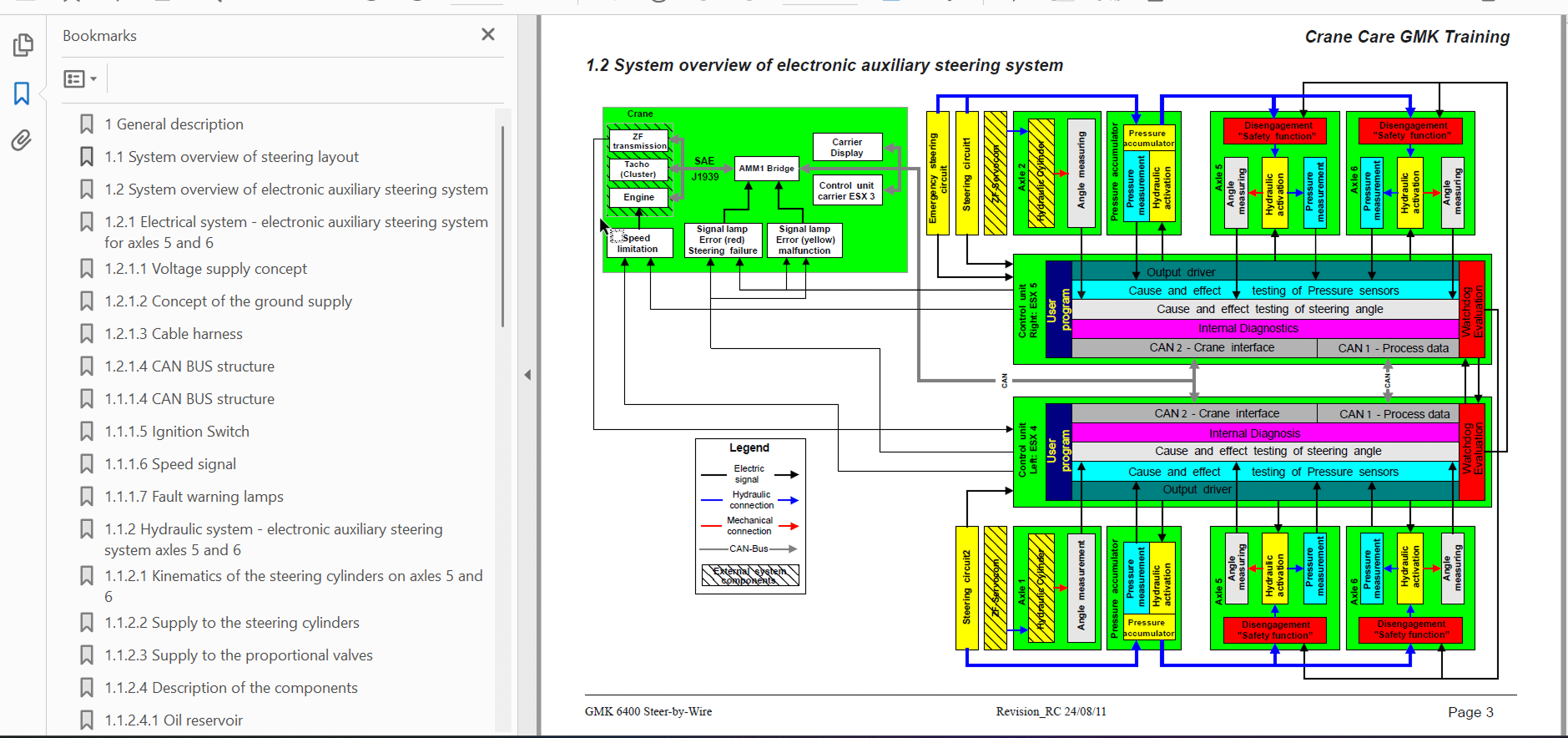Image resolution: width=1568 pixels, height=738 pixels.
Task: Close the Bookmarks panel
Action: click(488, 34)
